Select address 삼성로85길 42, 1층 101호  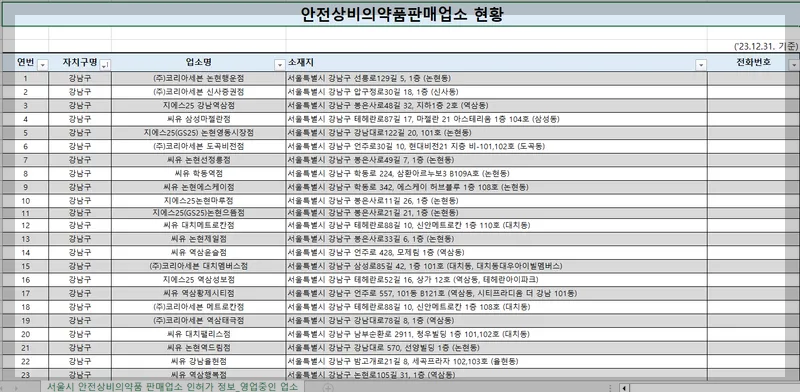pos(496,266)
